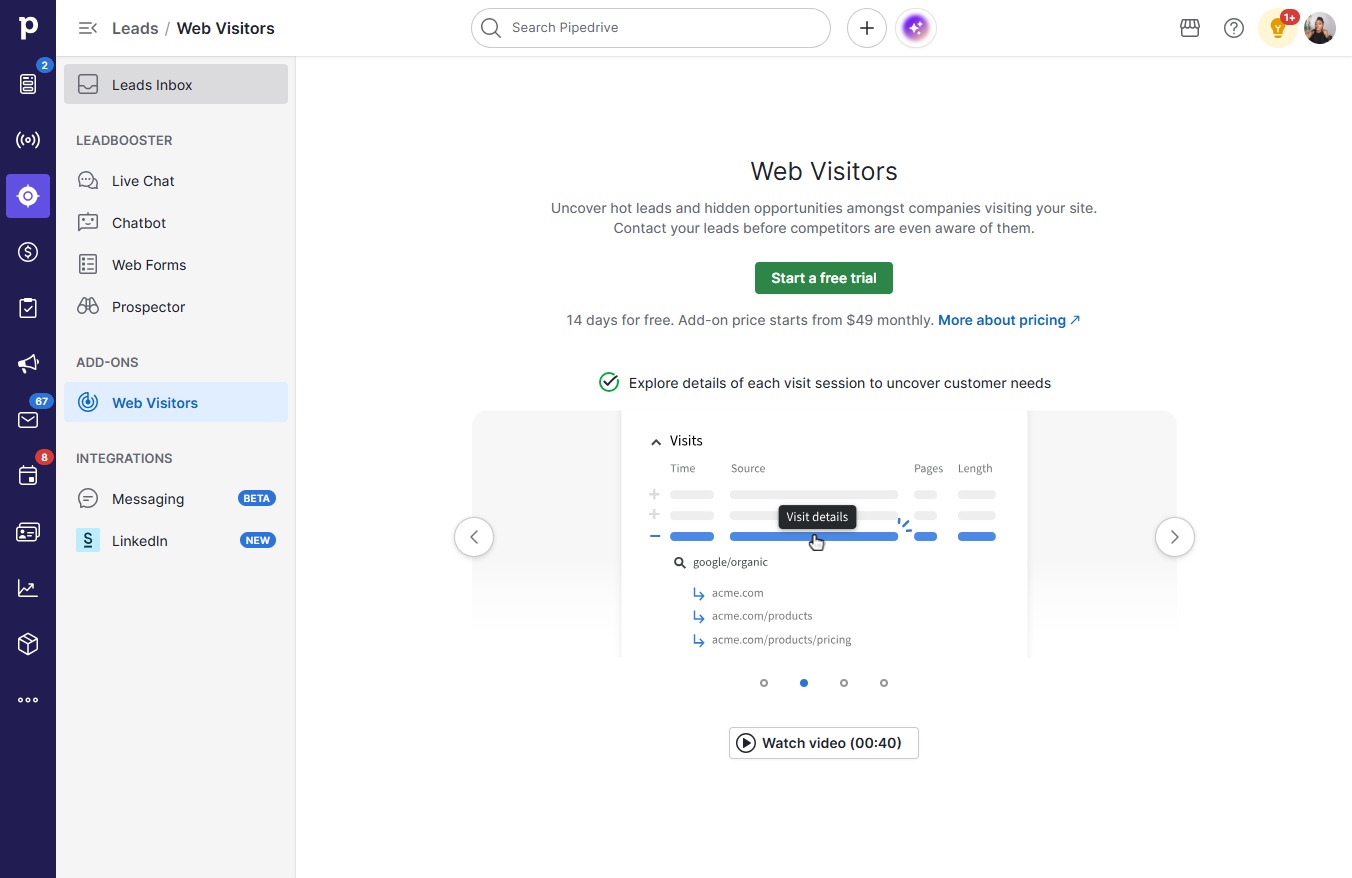1352x878 pixels.
Task: Click Start a free trial button
Action: coord(824,278)
